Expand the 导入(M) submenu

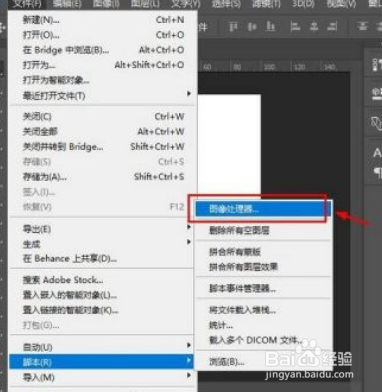102,377
